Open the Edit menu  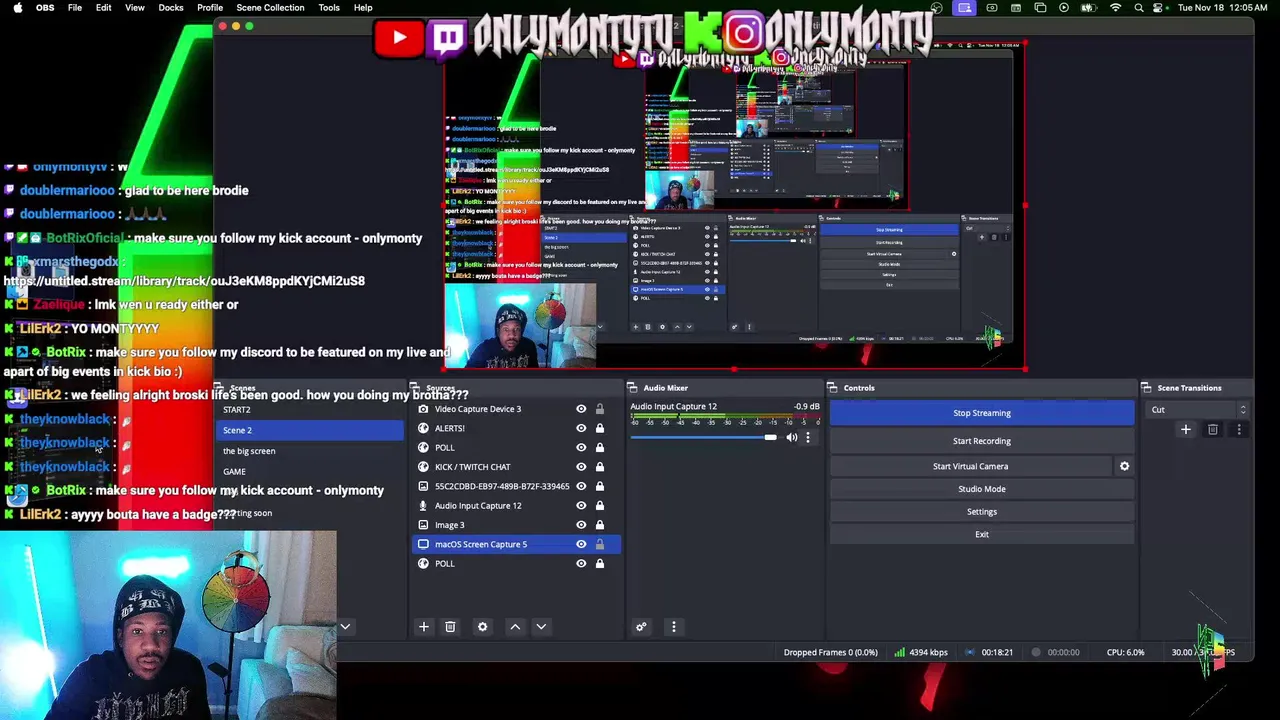click(103, 8)
